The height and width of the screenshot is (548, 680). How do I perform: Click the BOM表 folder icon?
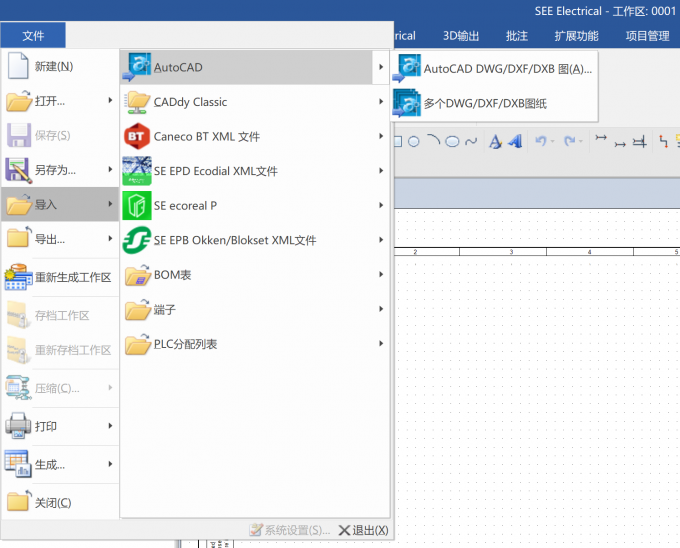[x=138, y=275]
